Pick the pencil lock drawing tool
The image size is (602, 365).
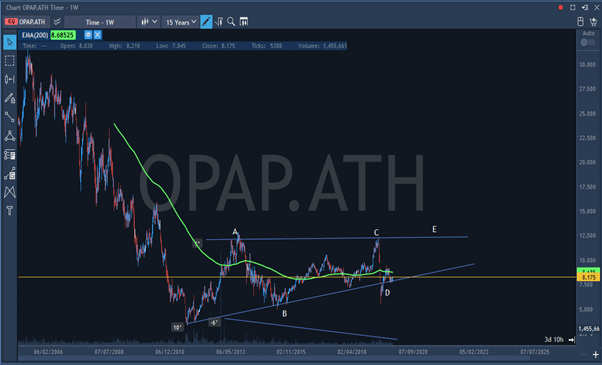10,98
